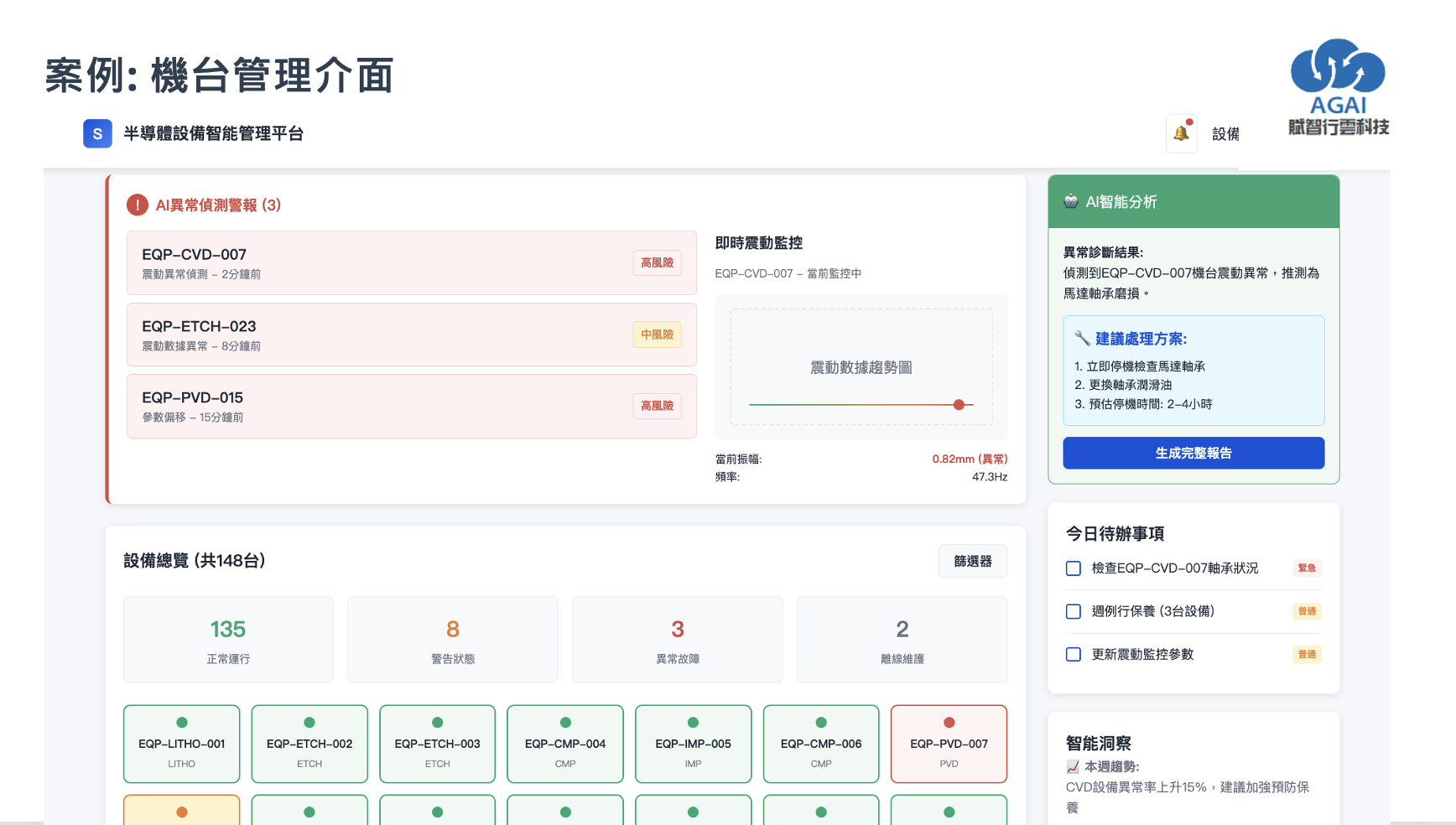Expand the EQP-CVD-007 alert card details
This screenshot has height=825, width=1456.
point(412,262)
